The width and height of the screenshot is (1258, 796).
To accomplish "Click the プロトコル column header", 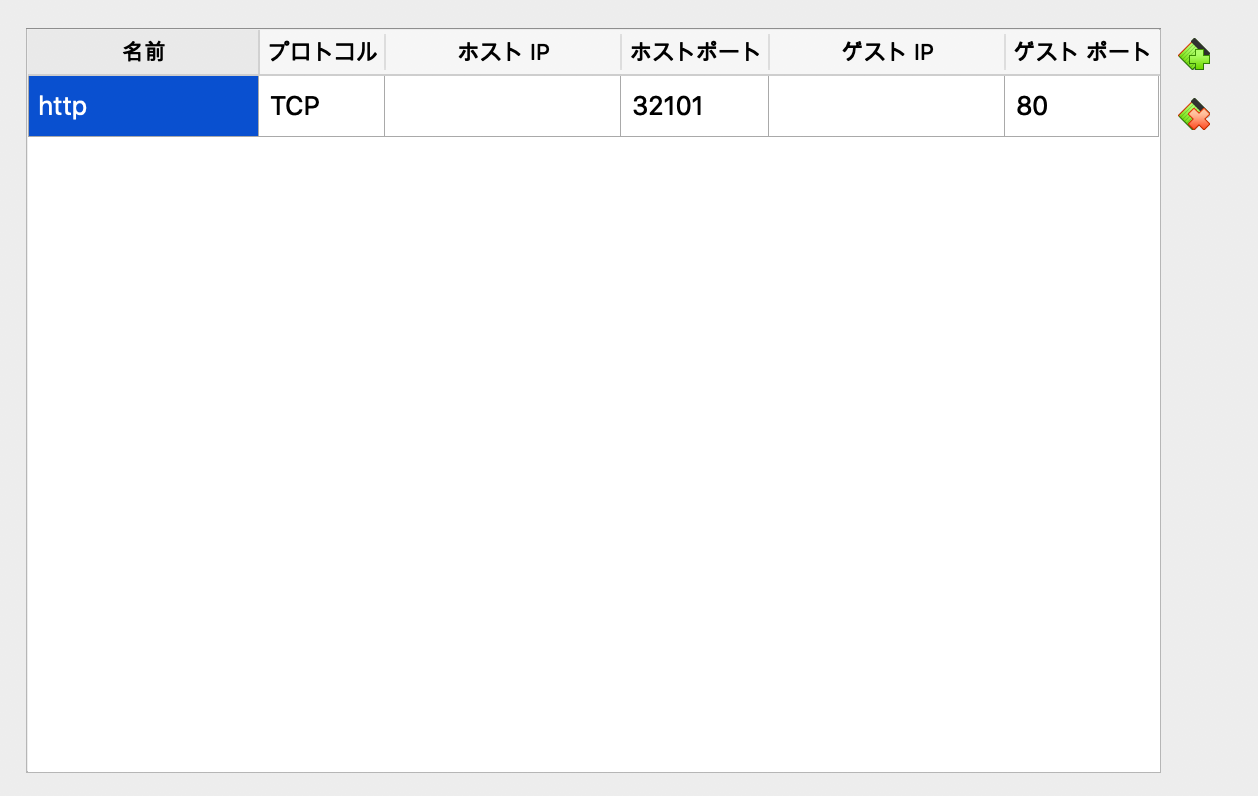I will 321,51.
